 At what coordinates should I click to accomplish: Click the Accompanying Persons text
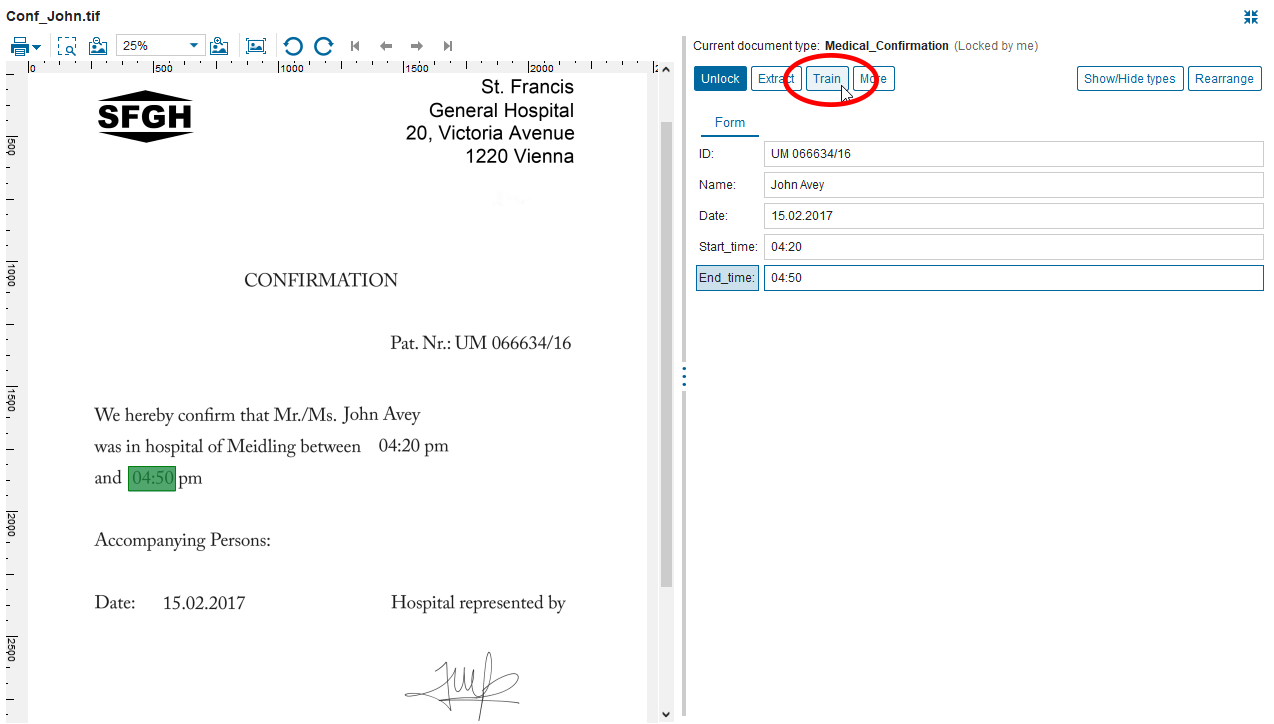(183, 541)
